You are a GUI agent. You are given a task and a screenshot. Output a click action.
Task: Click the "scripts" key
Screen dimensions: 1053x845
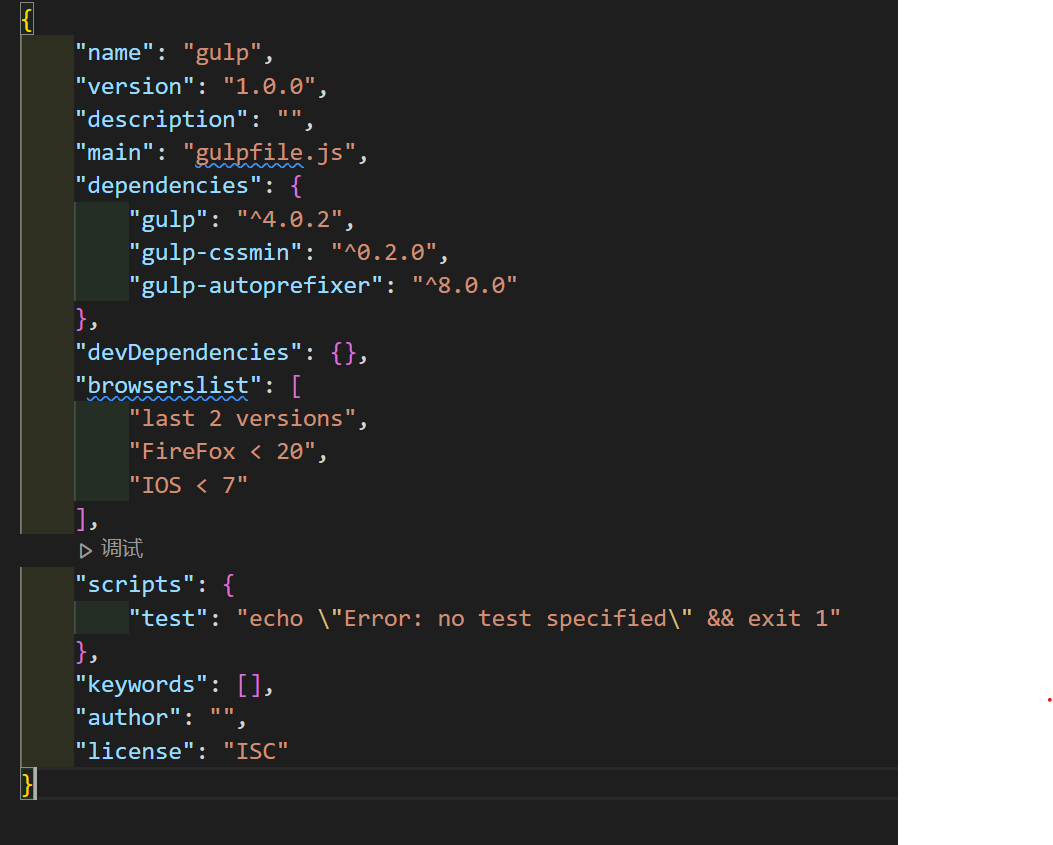point(135,585)
